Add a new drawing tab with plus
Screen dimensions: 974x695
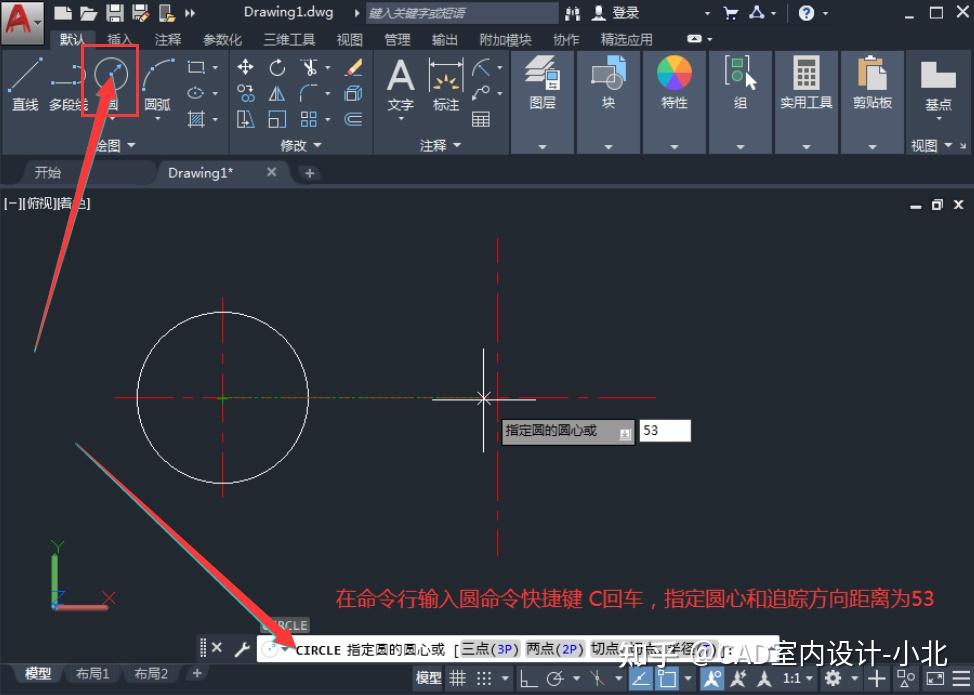(310, 173)
